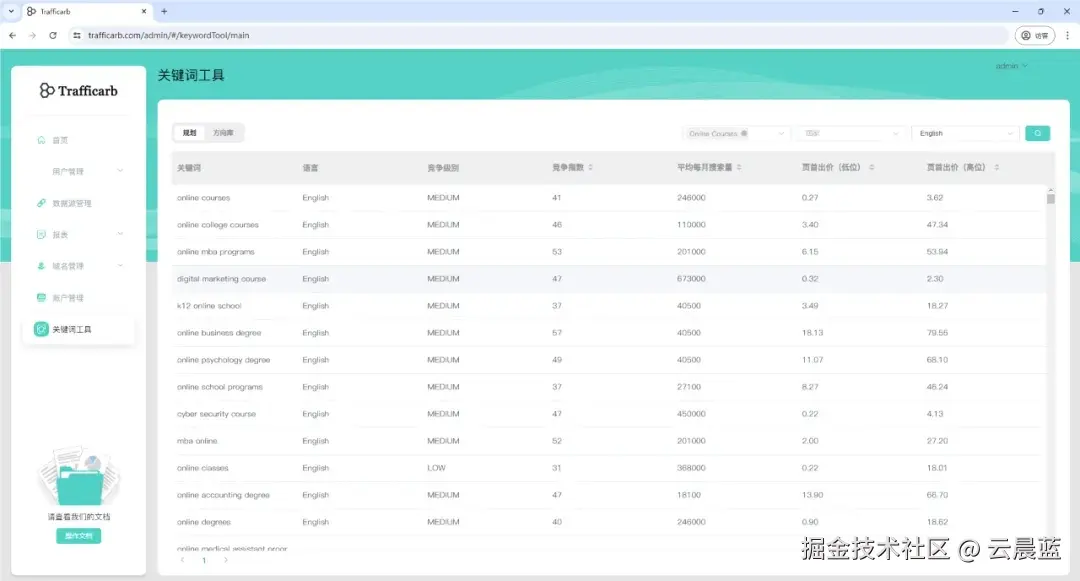Click the 关键词 column header

tap(189, 167)
